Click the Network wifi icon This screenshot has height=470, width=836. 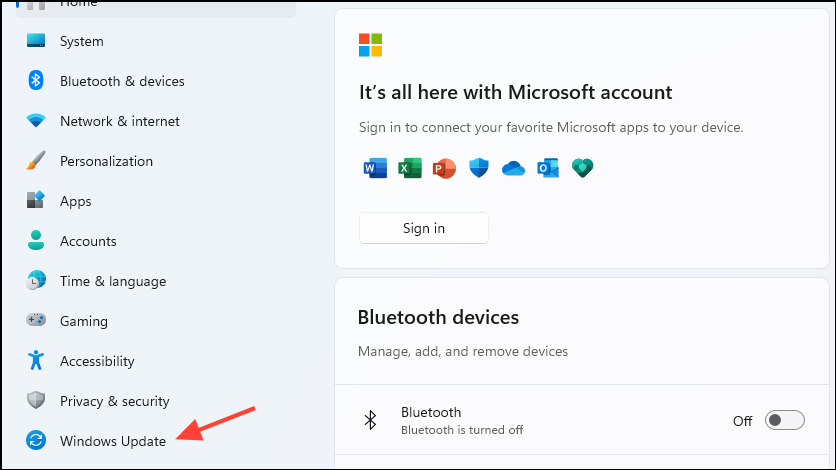pos(36,120)
